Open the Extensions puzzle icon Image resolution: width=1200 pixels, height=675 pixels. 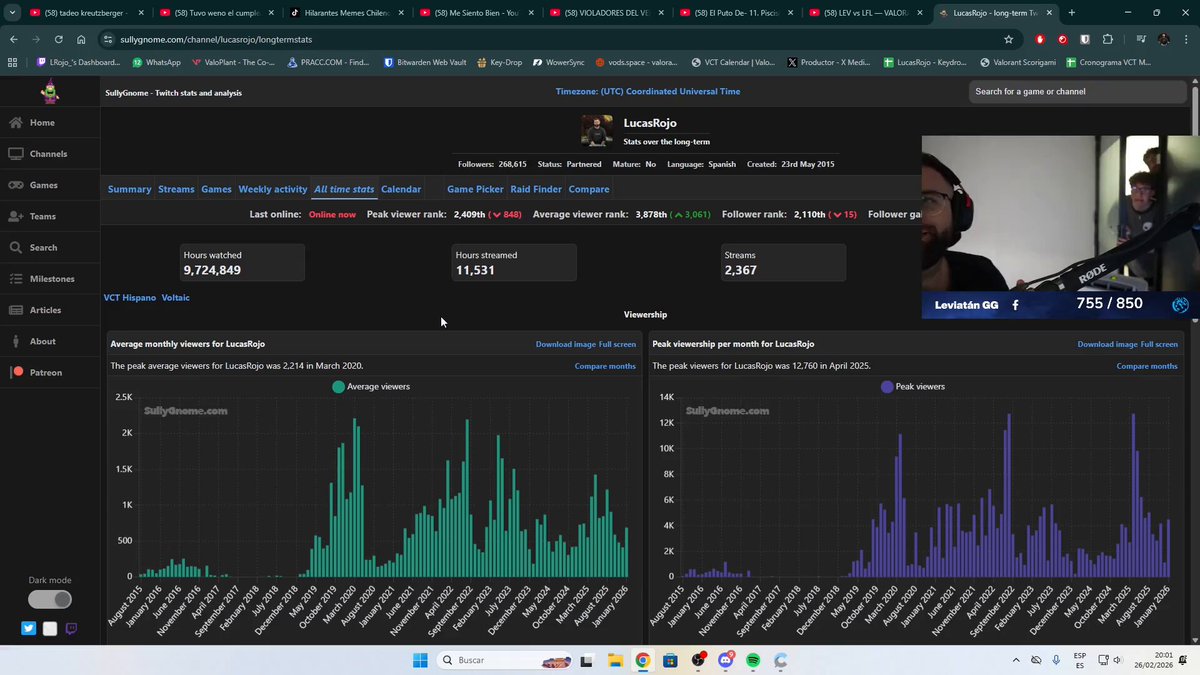click(1108, 39)
